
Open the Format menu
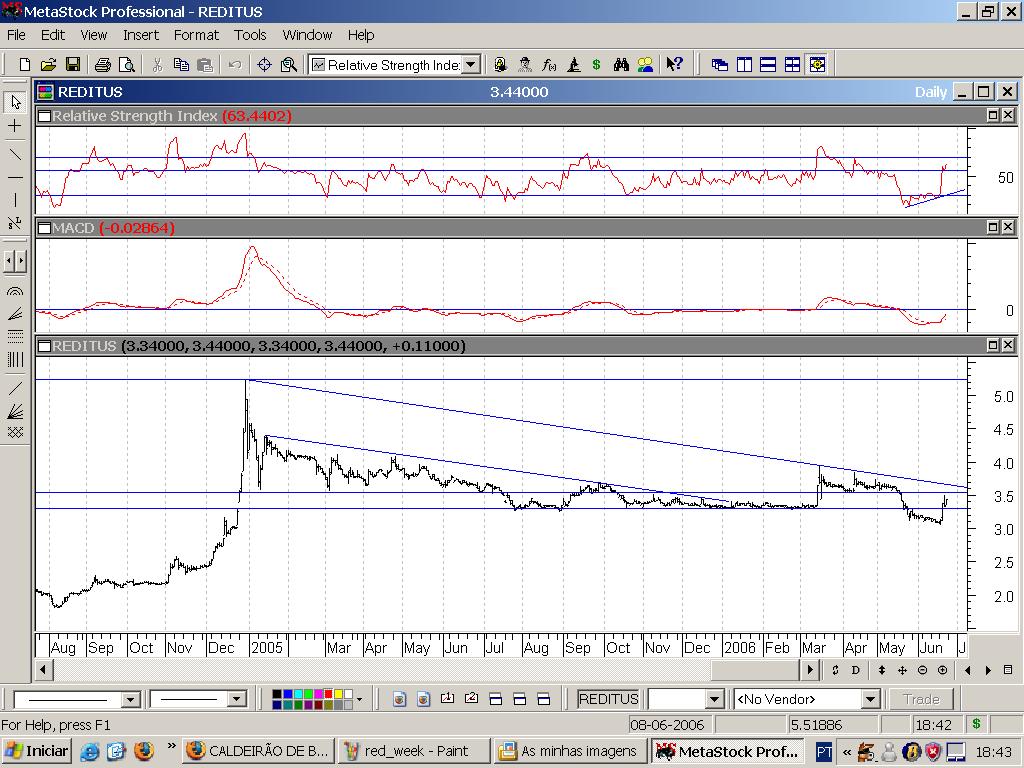click(196, 35)
